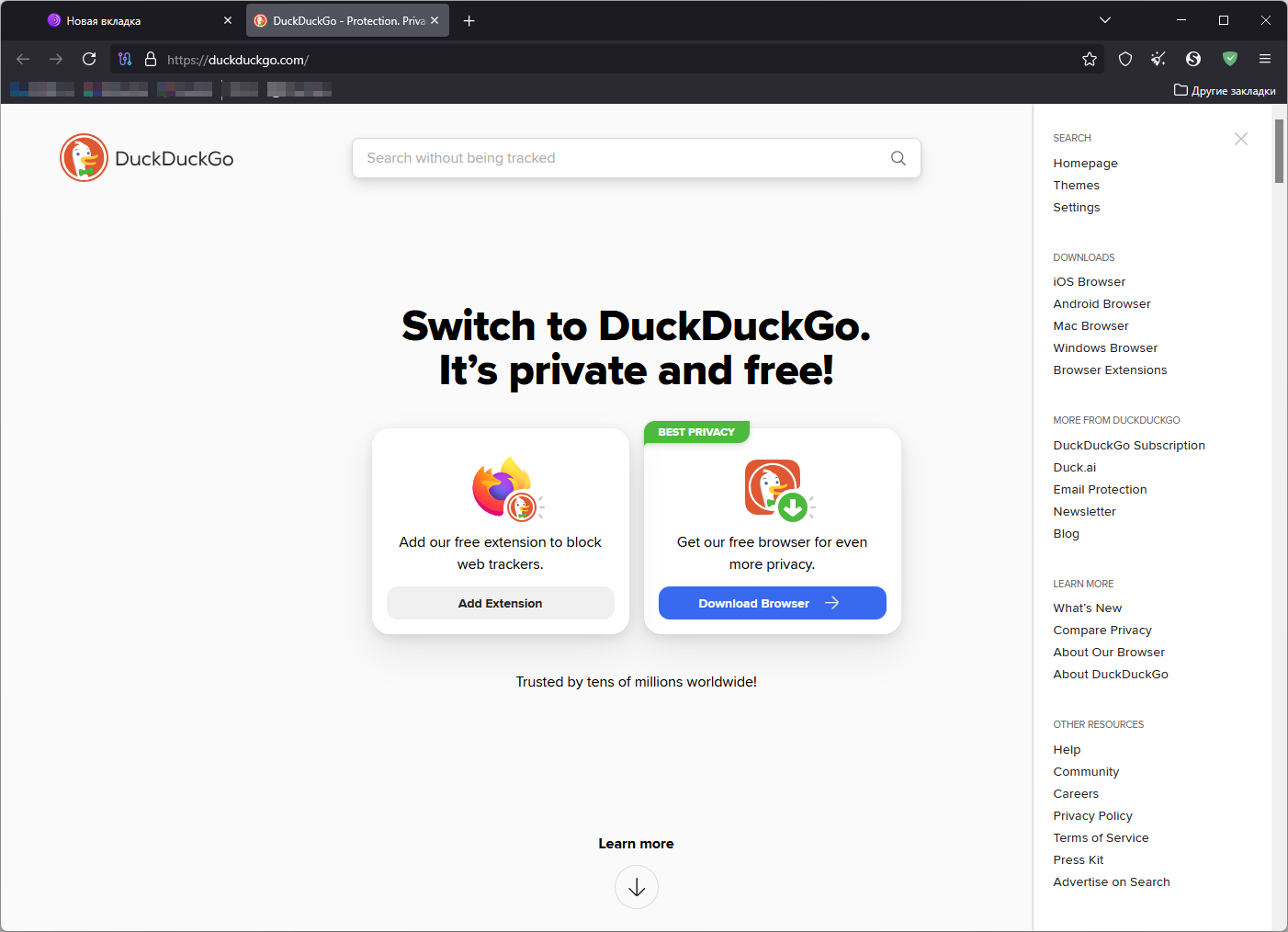The image size is (1288, 932).
Task: Open What's New link
Action: click(1087, 608)
